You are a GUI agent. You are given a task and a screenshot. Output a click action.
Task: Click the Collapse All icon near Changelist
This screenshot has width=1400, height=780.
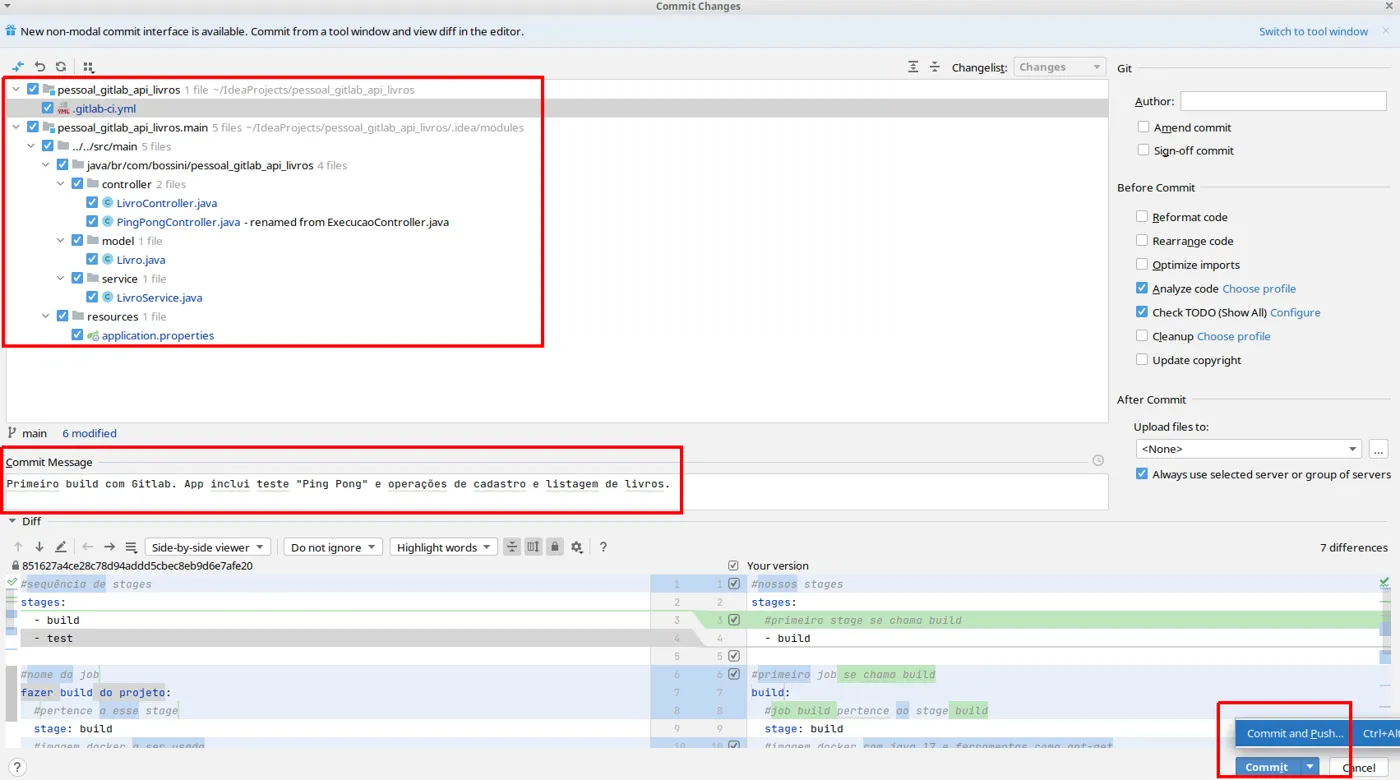[x=935, y=67]
